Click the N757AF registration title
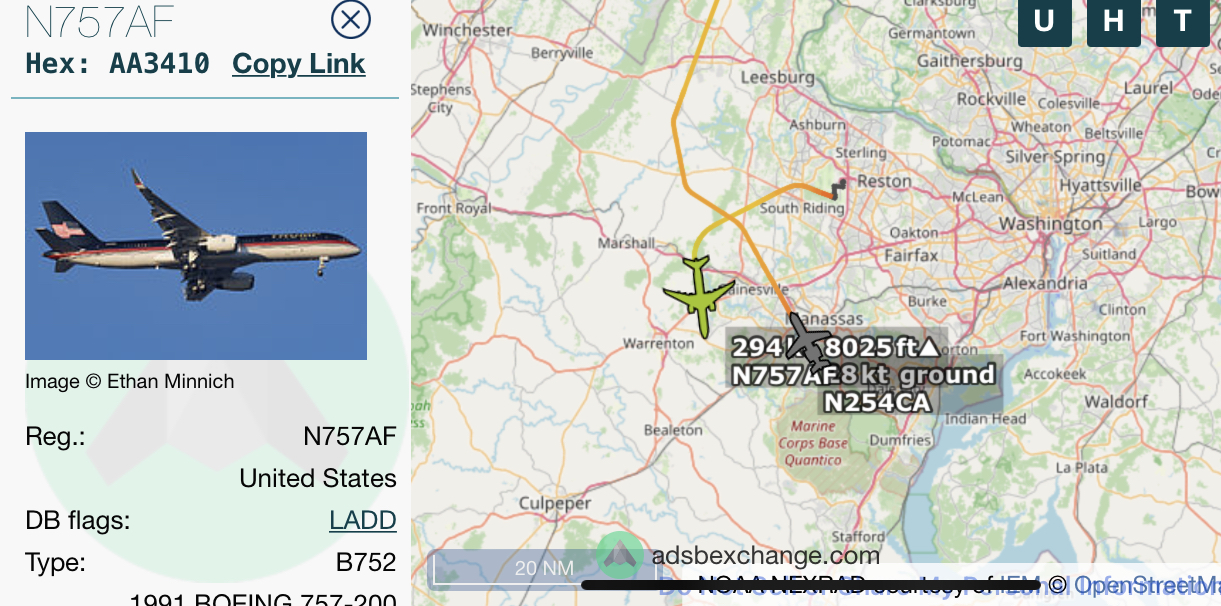This screenshot has width=1221, height=606. (x=99, y=21)
